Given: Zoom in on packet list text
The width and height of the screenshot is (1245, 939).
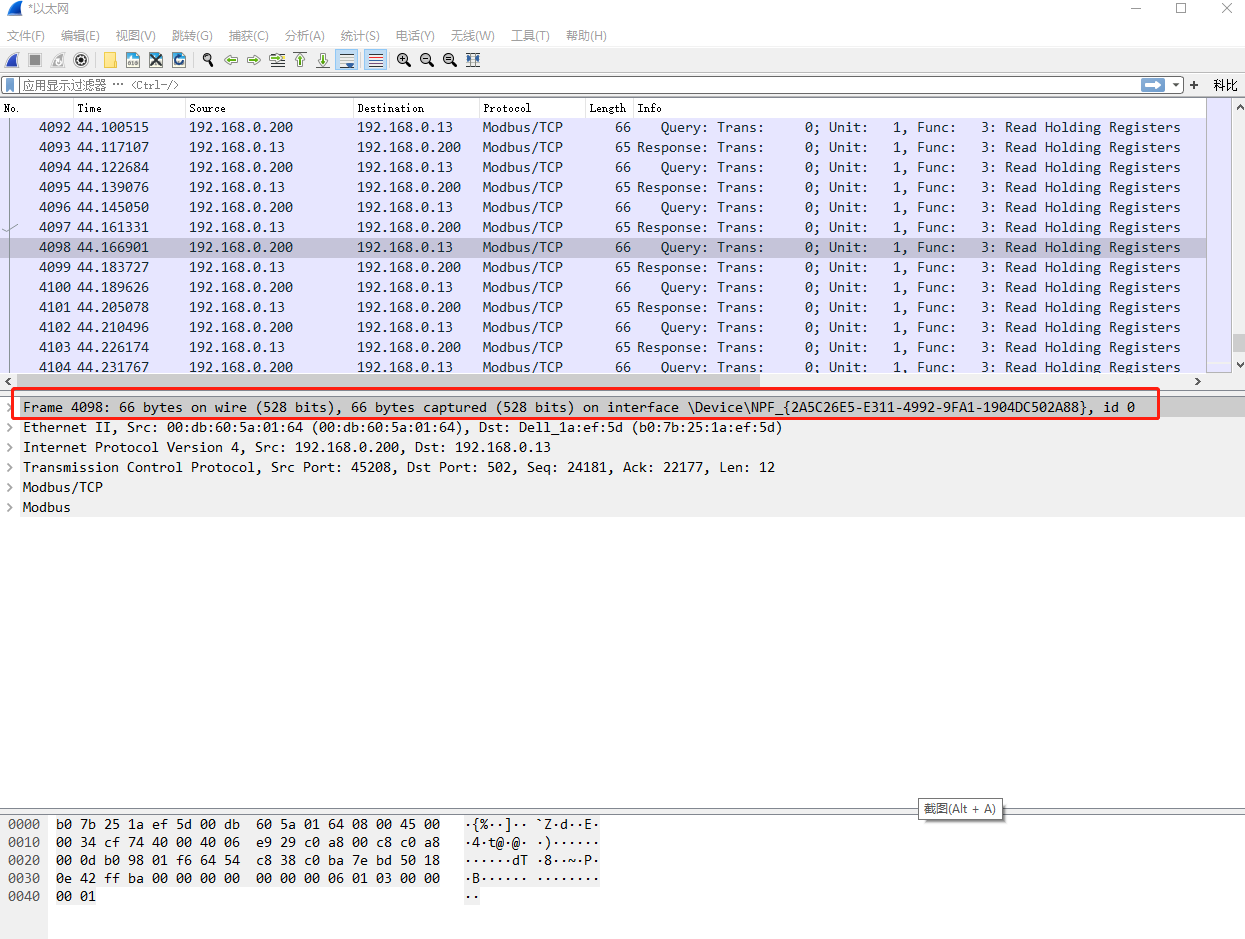Looking at the screenshot, I should coord(404,60).
